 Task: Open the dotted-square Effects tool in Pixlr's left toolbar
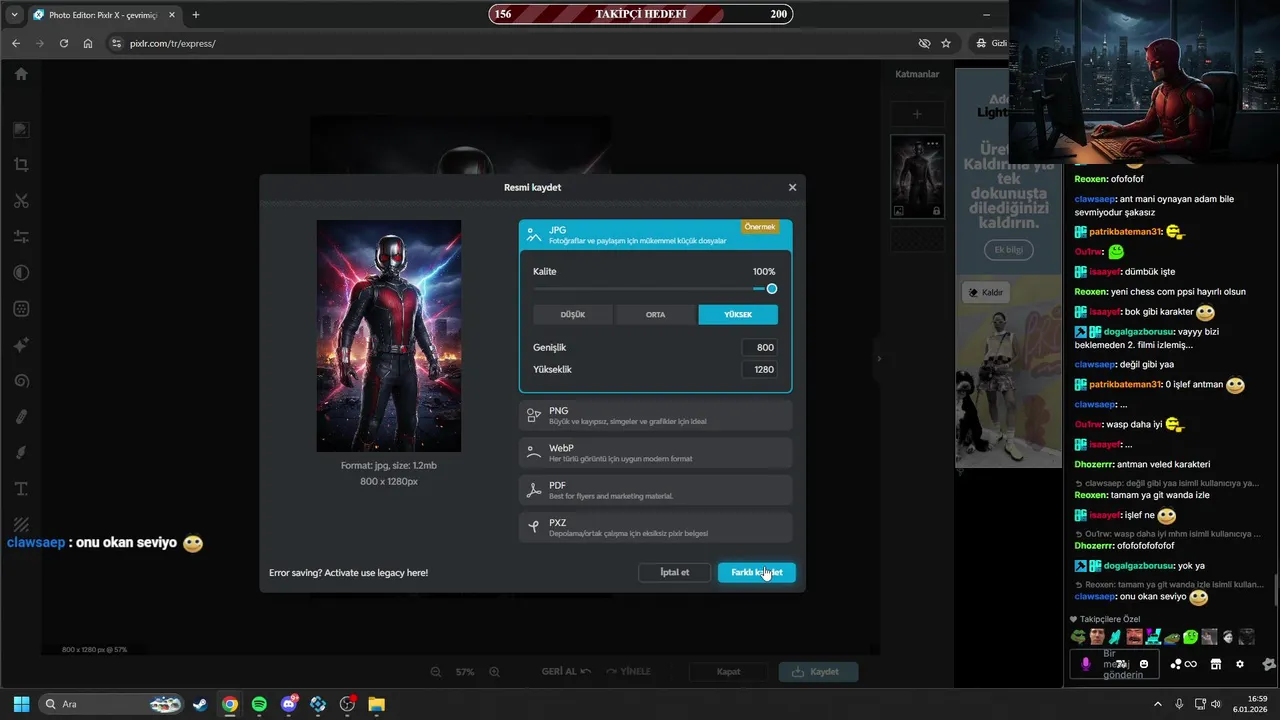[x=21, y=309]
